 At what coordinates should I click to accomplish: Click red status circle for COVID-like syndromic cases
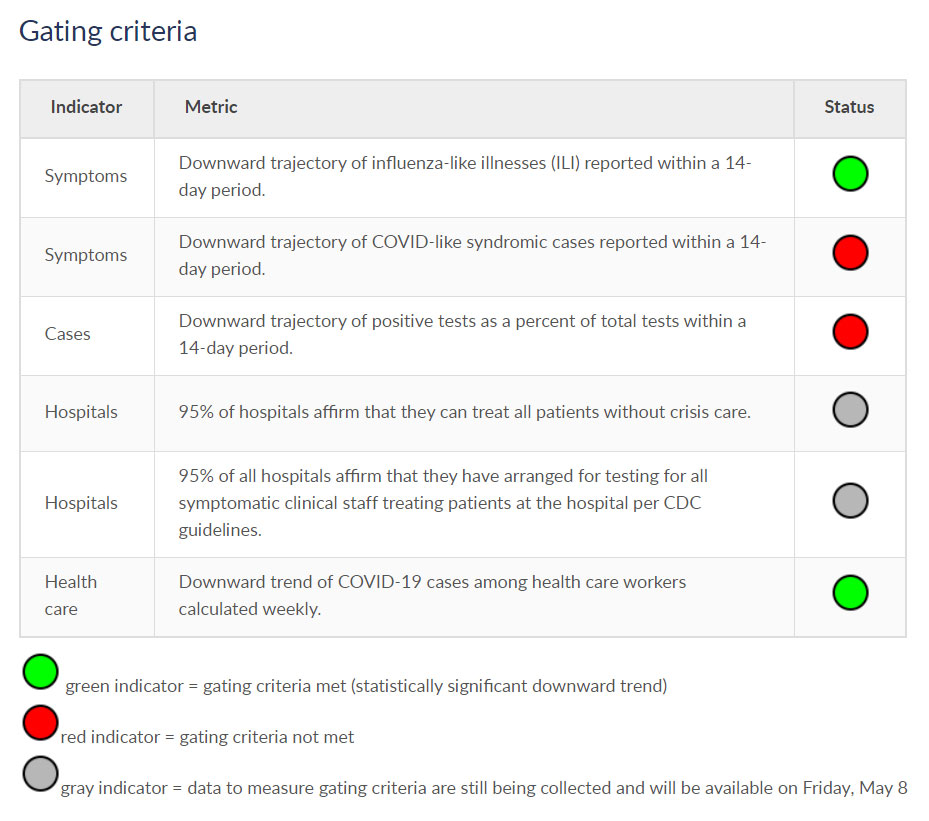[x=850, y=253]
